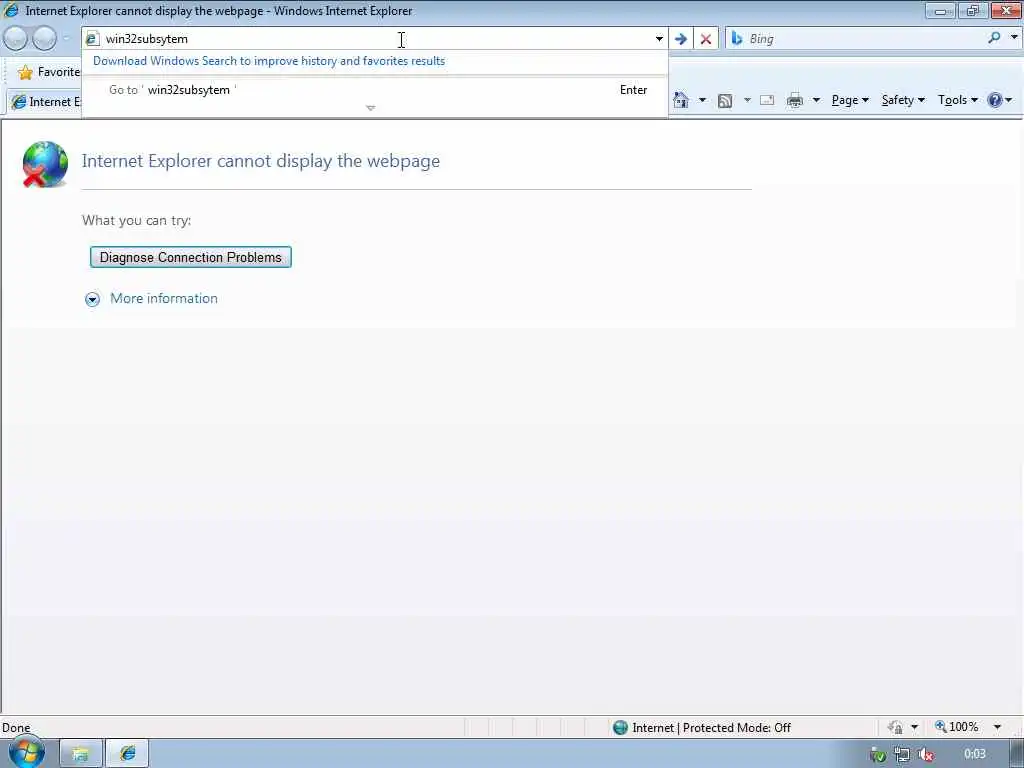The width and height of the screenshot is (1024, 768).
Task: Click the Help question mark icon
Action: pos(995,100)
